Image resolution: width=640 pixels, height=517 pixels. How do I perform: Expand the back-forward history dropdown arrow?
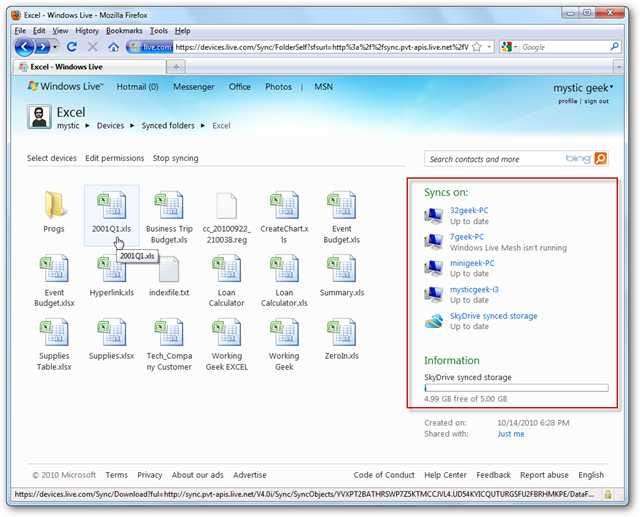coord(55,47)
